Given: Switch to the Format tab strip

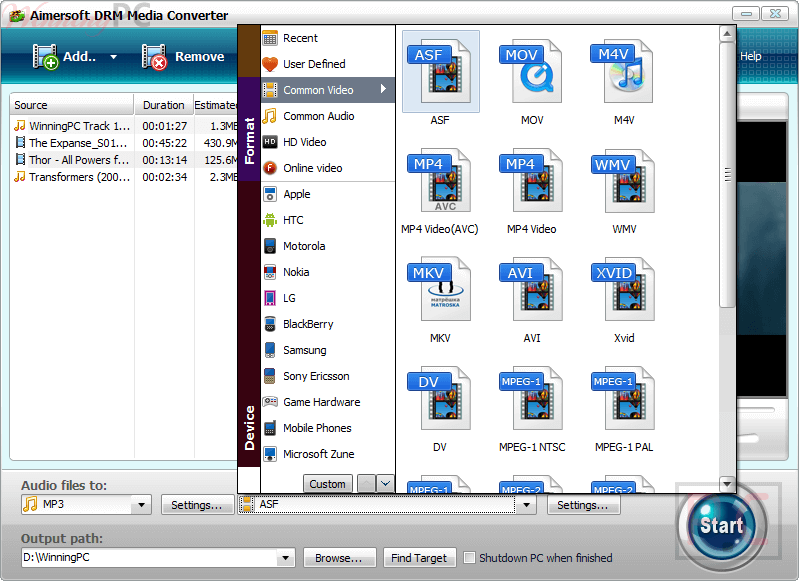Looking at the screenshot, I should (x=249, y=129).
